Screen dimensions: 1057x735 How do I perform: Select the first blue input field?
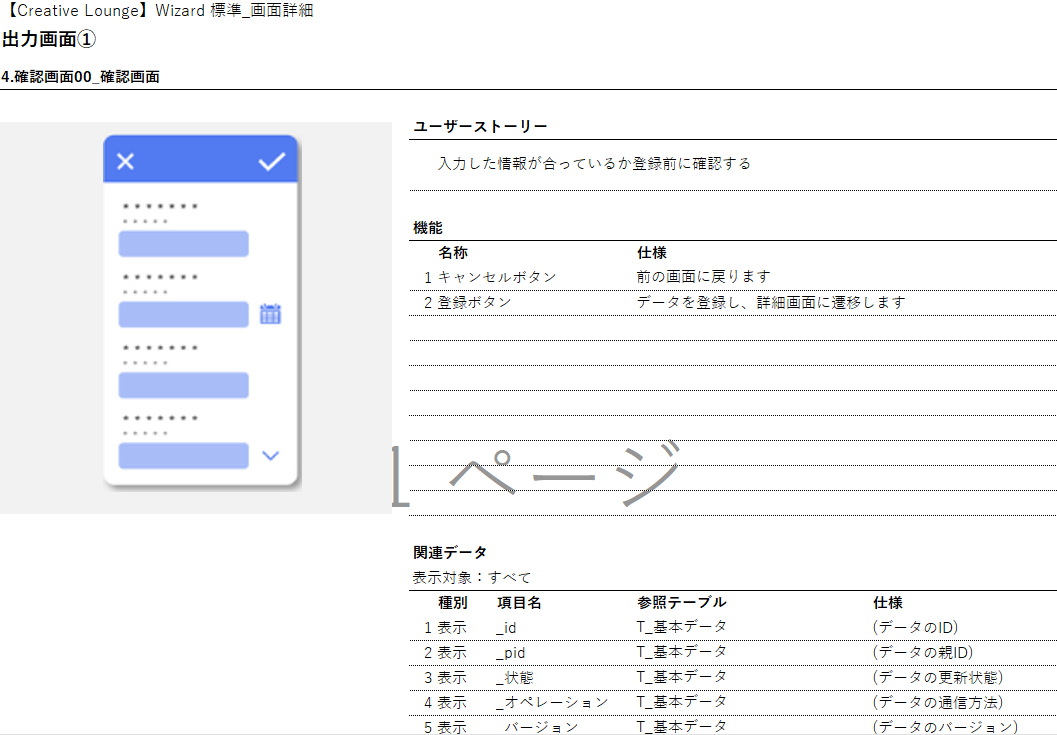tap(183, 244)
